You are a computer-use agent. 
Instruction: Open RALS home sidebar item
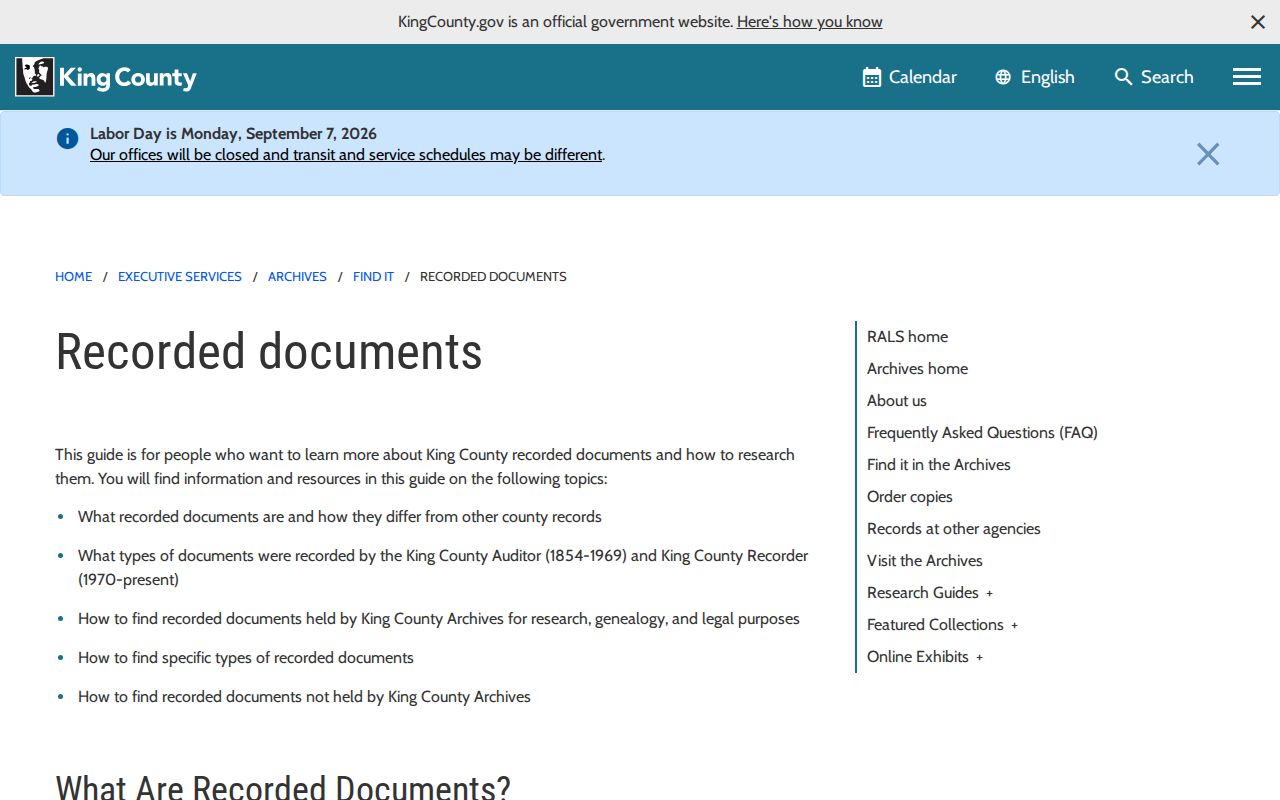pyautogui.click(x=907, y=337)
